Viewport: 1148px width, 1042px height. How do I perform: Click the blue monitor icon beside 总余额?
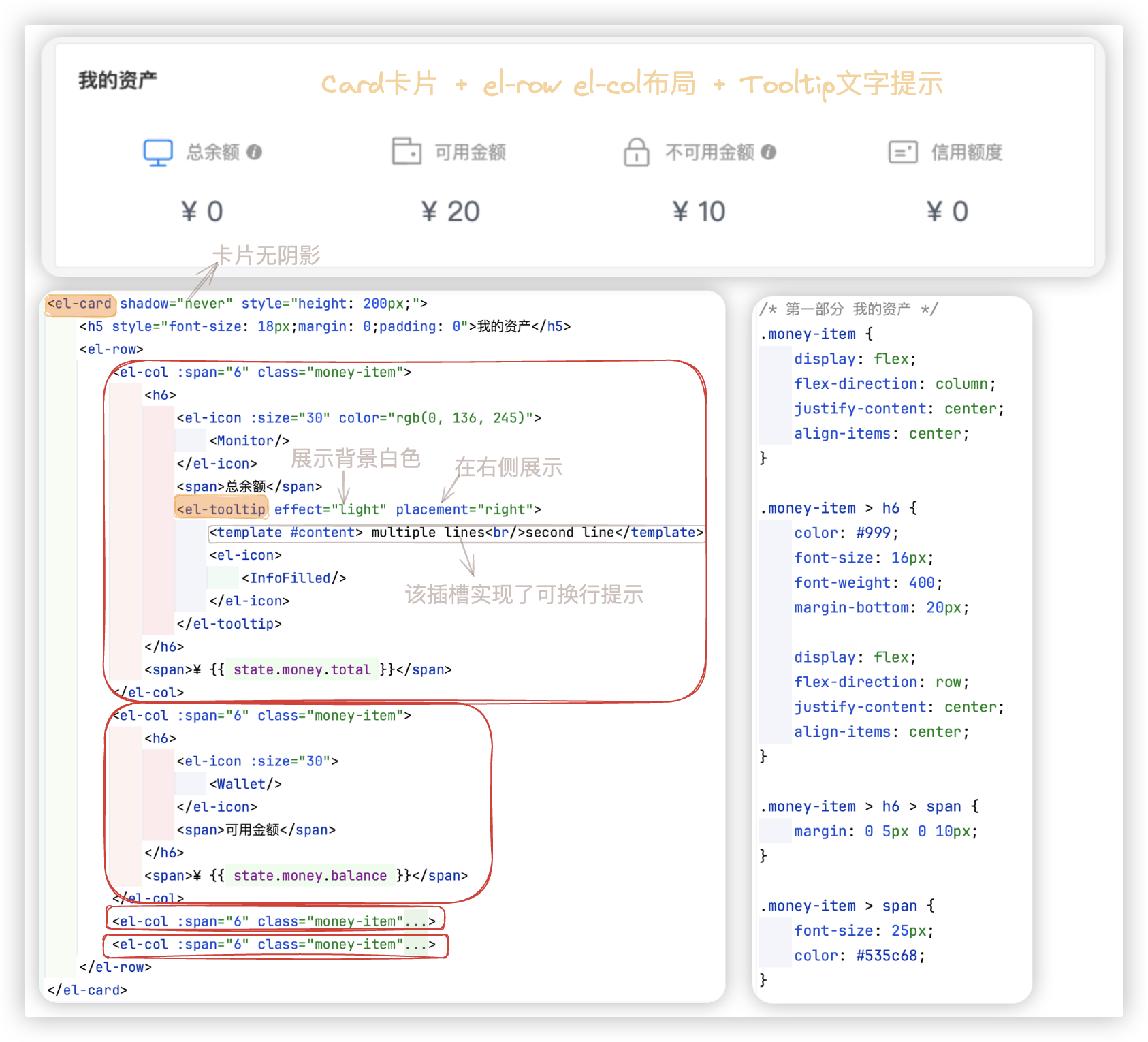pyautogui.click(x=158, y=152)
